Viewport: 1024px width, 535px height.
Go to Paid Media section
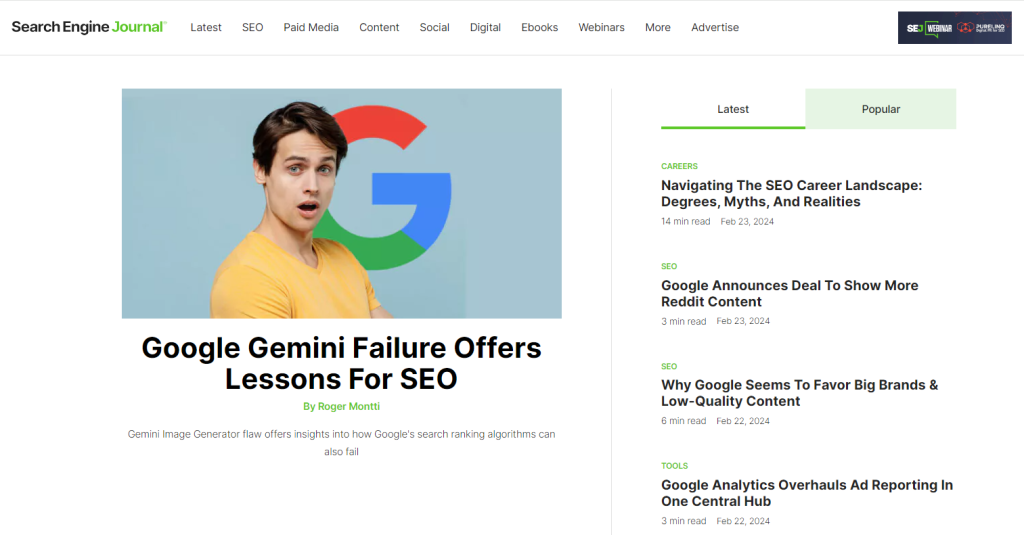click(311, 27)
